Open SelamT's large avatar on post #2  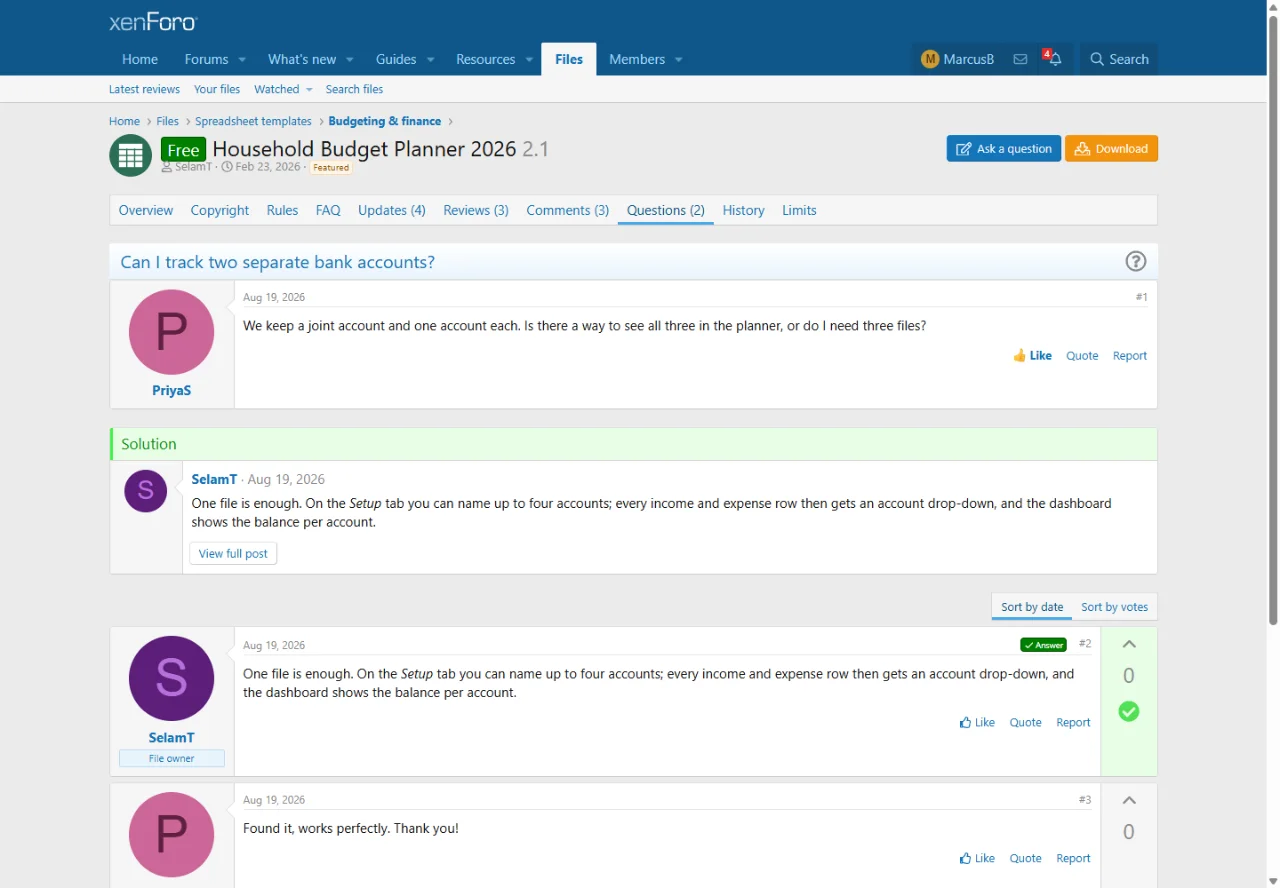click(171, 678)
